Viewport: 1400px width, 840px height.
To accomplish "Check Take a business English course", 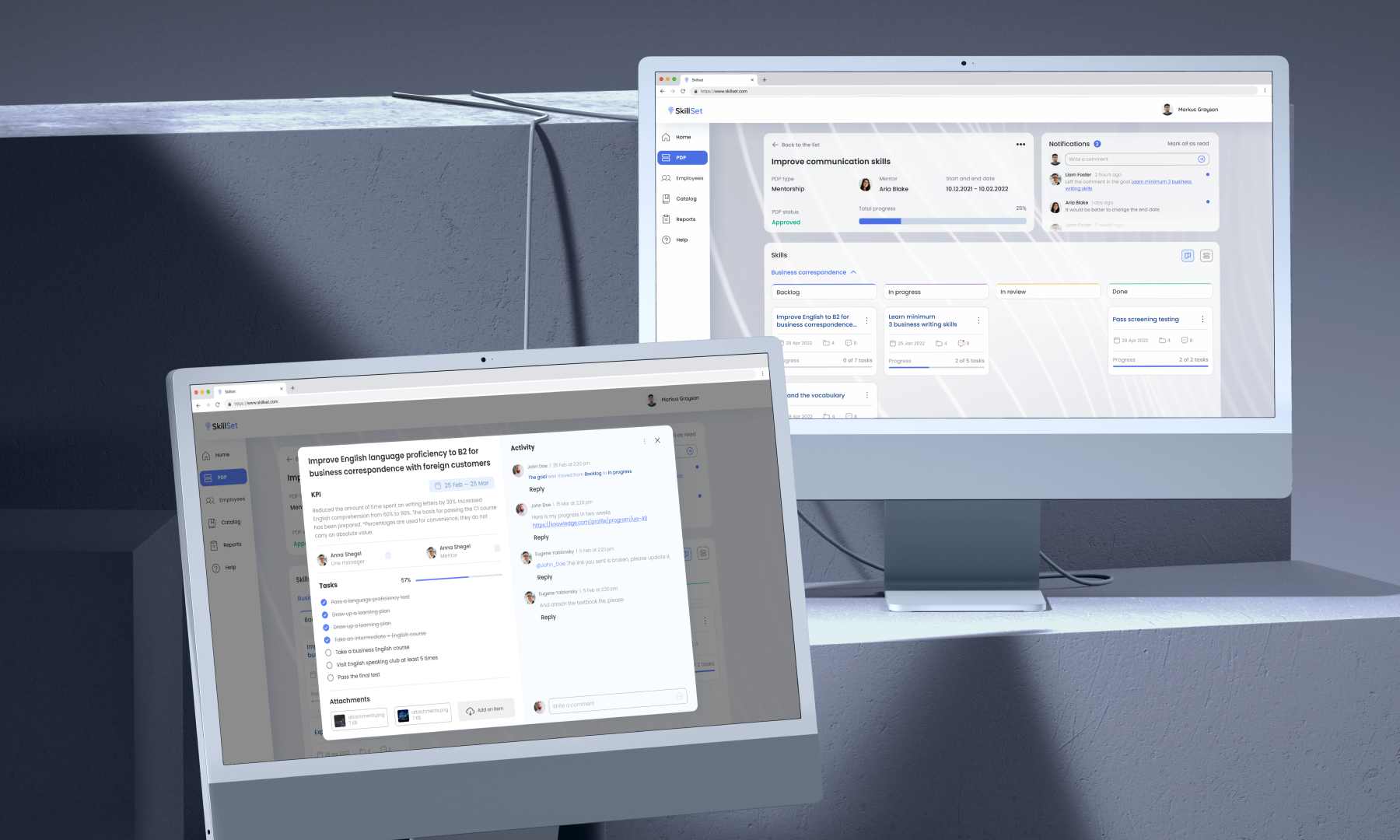I will click(328, 653).
